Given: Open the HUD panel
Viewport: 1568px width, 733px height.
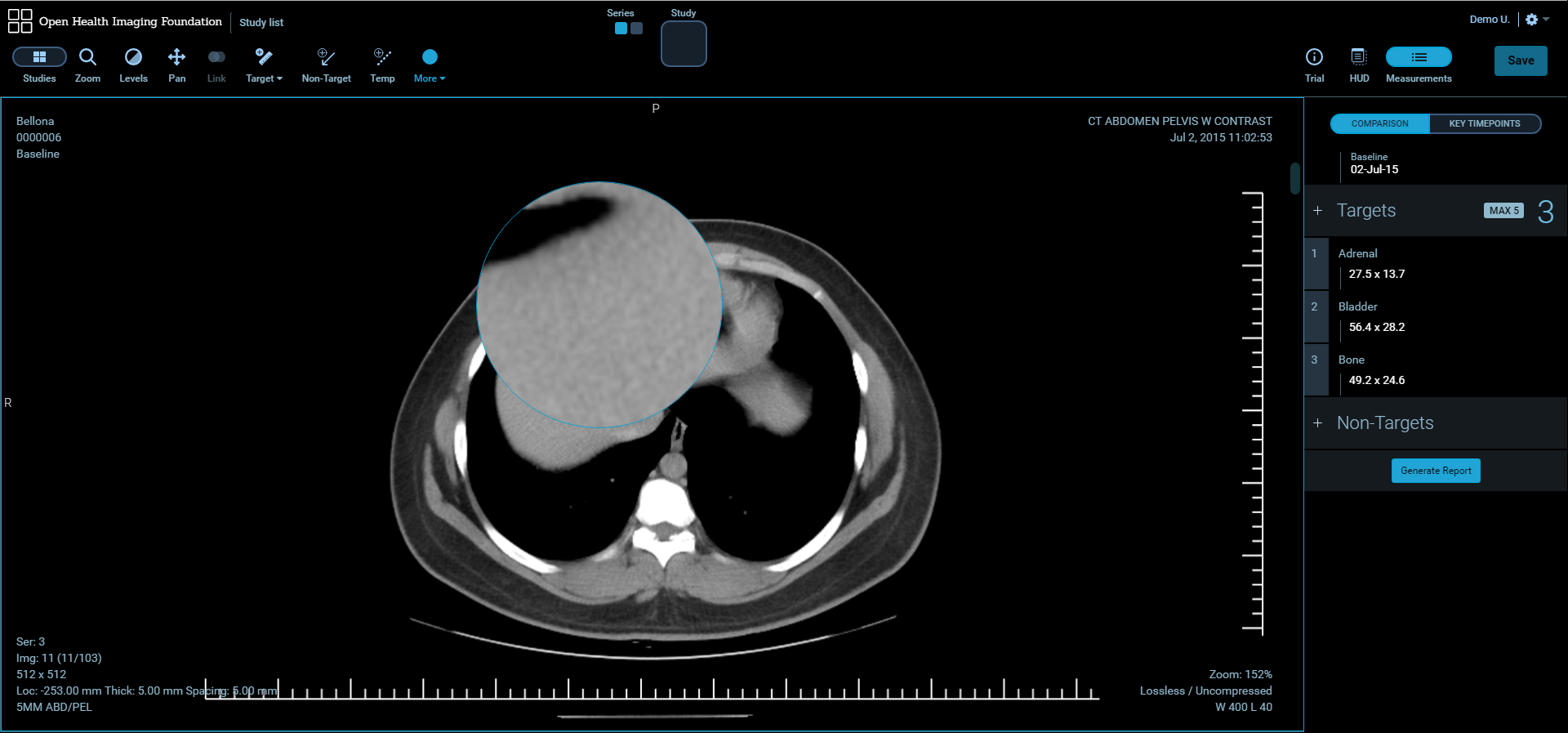Looking at the screenshot, I should pos(1359,65).
